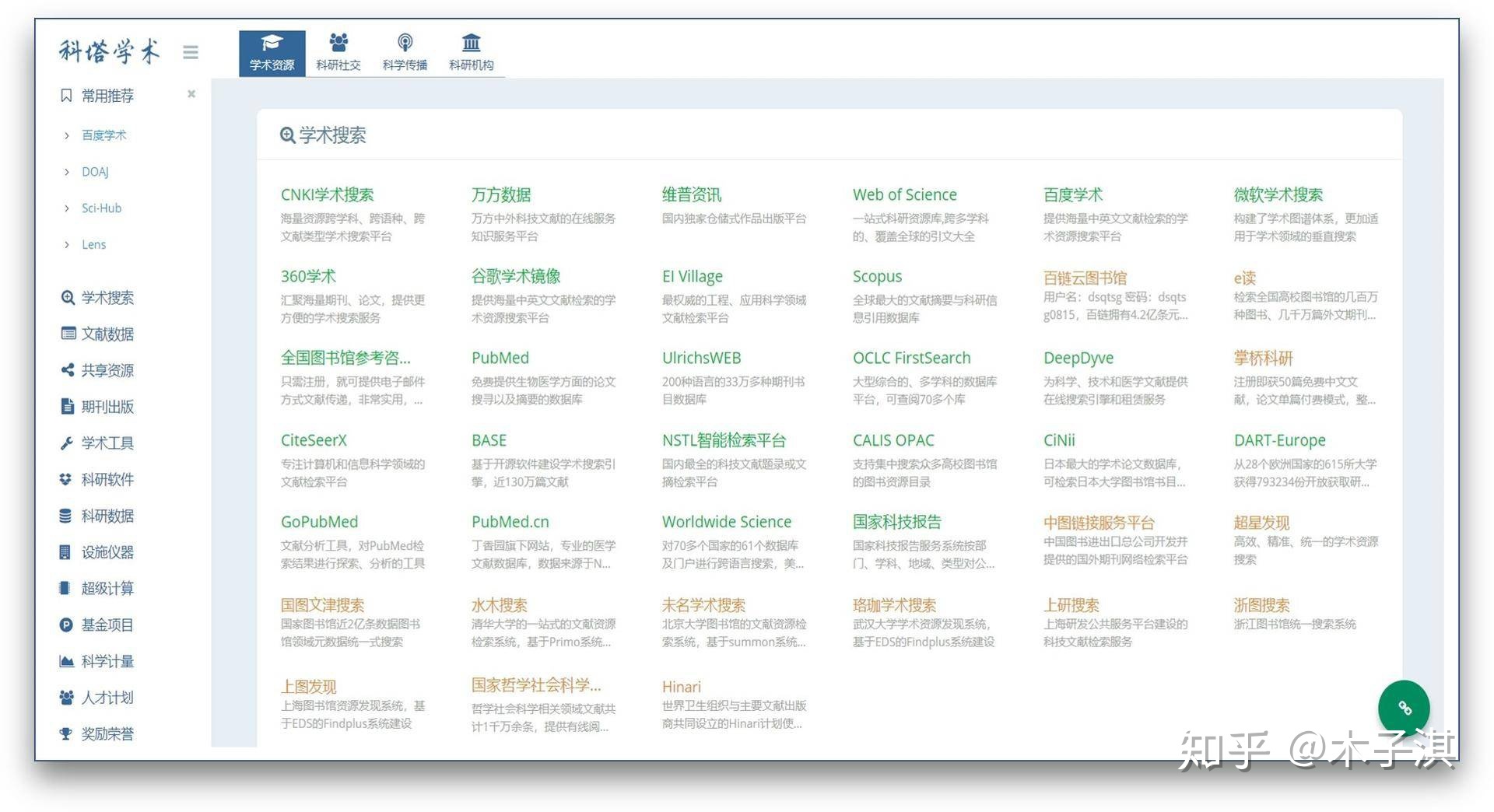Select 文献数据 in the sidebar
Screen dimensions: 1494x812
[107, 334]
